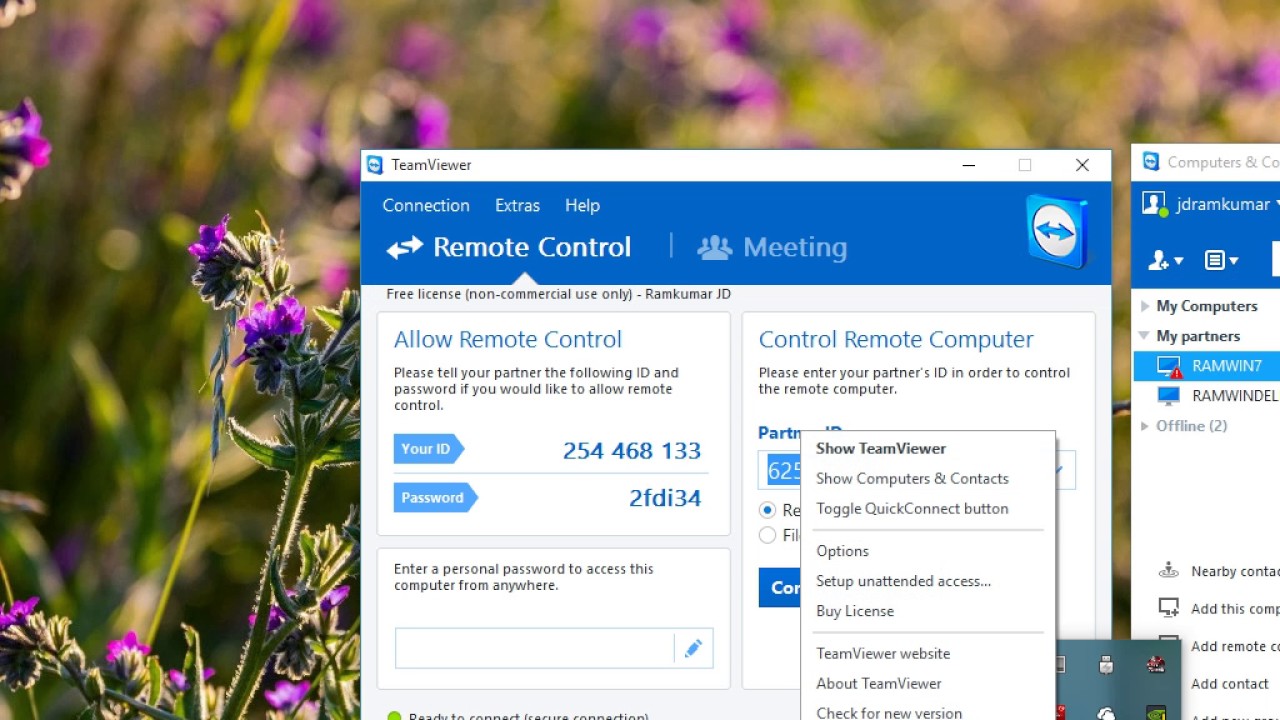Select RAMWINDEL in the partners list
The width and height of the screenshot is (1280, 720).
pos(1207,396)
